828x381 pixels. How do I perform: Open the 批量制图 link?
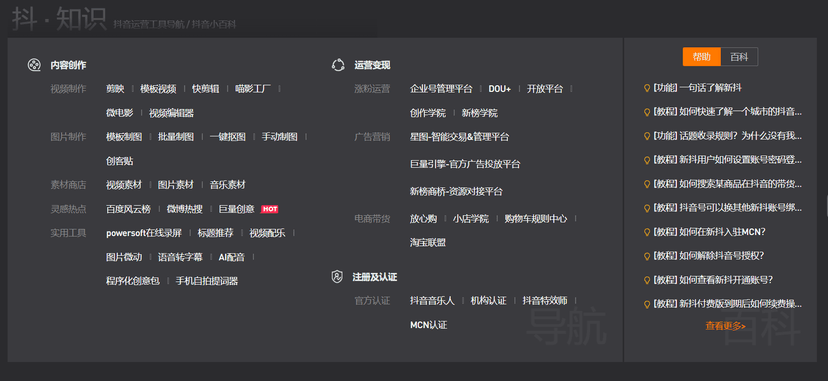pyautogui.click(x=176, y=137)
